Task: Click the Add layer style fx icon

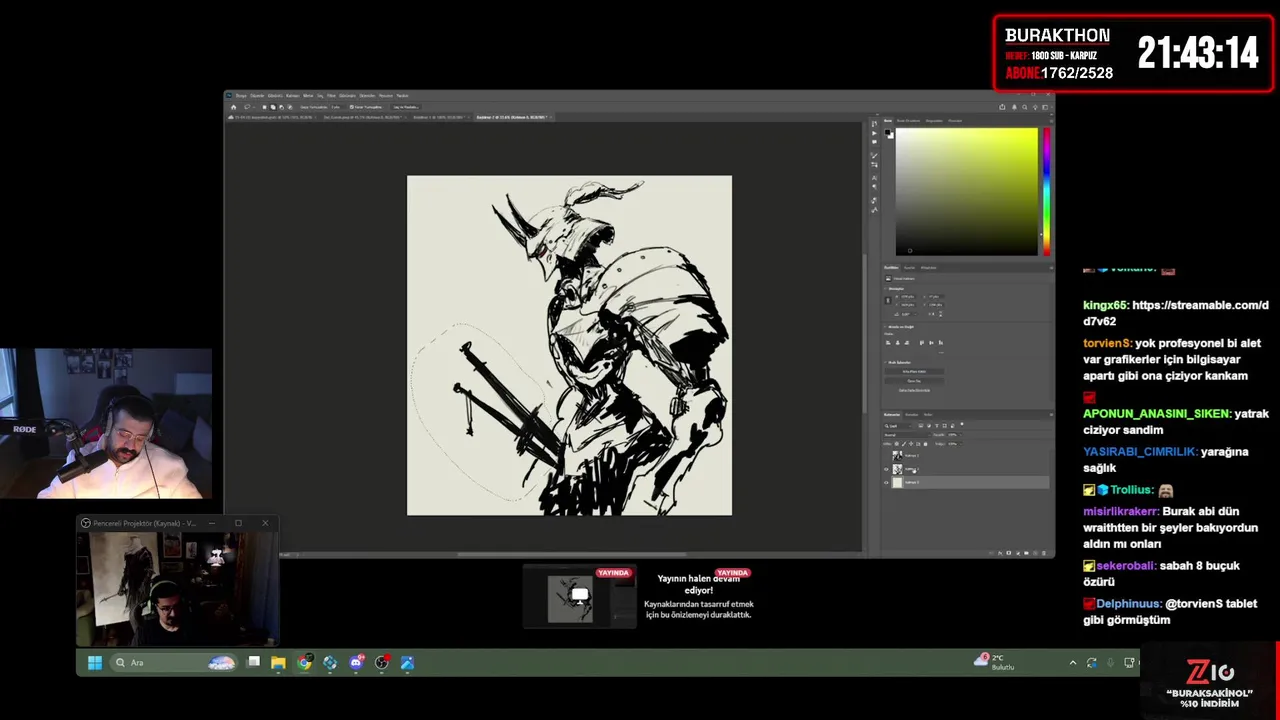Action: [1000, 553]
